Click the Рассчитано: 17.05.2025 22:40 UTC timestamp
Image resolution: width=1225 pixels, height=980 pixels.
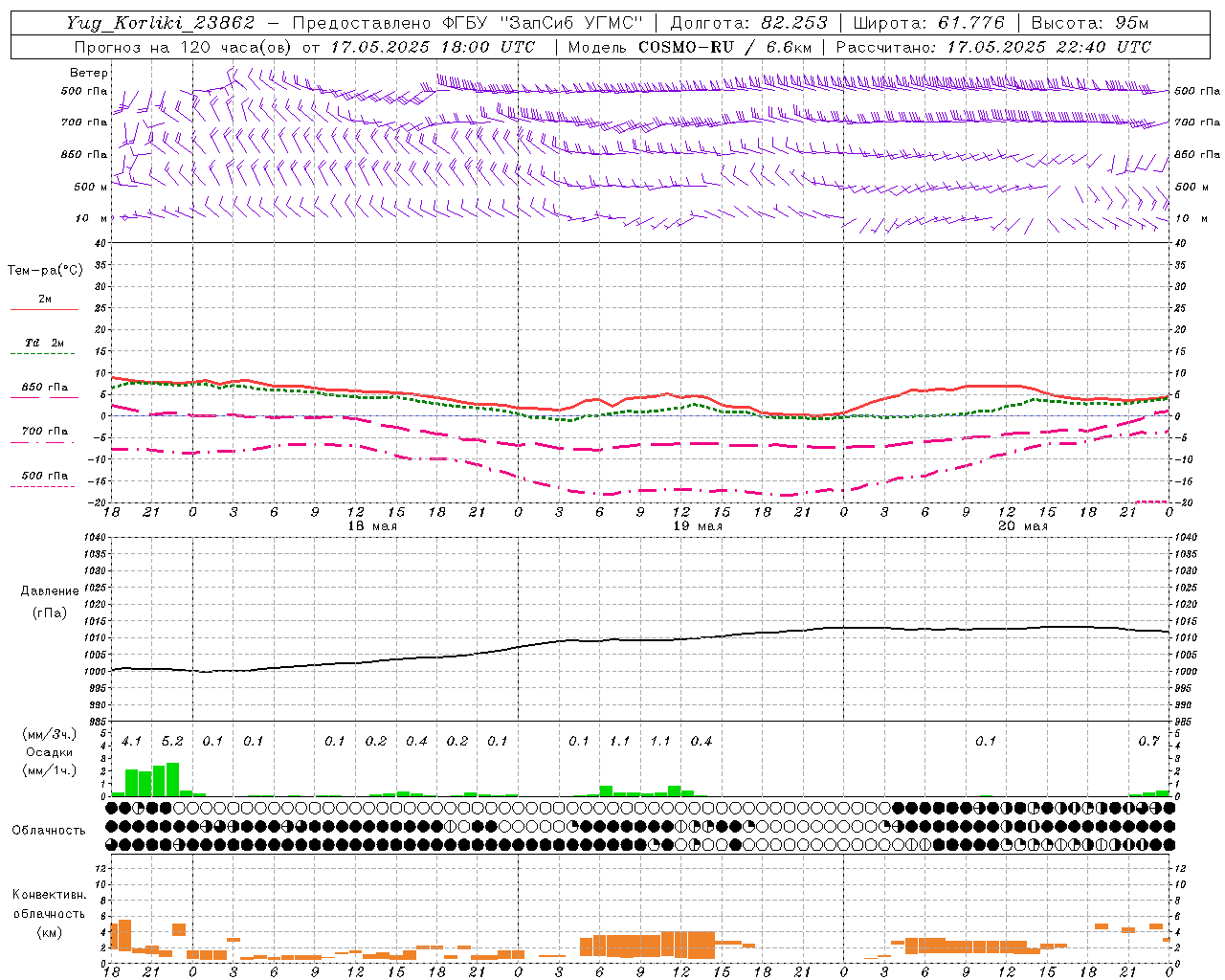pyautogui.click(x=993, y=47)
